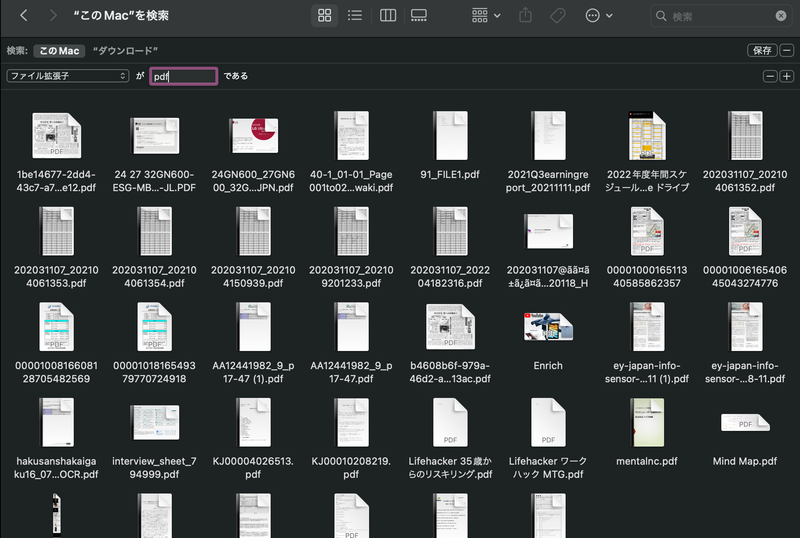Click the tag icon in toolbar

(x=557, y=15)
